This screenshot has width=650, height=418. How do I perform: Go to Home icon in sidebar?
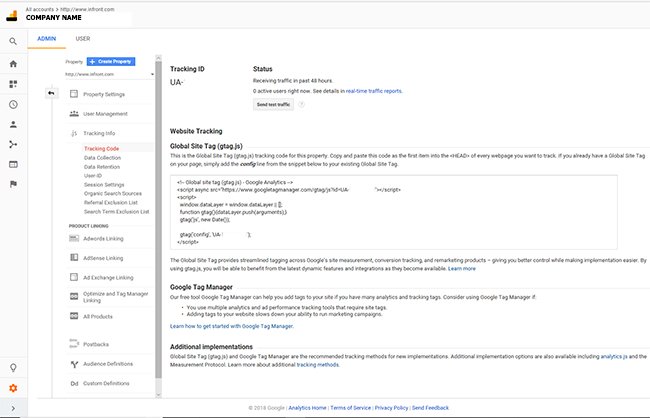click(x=13, y=64)
